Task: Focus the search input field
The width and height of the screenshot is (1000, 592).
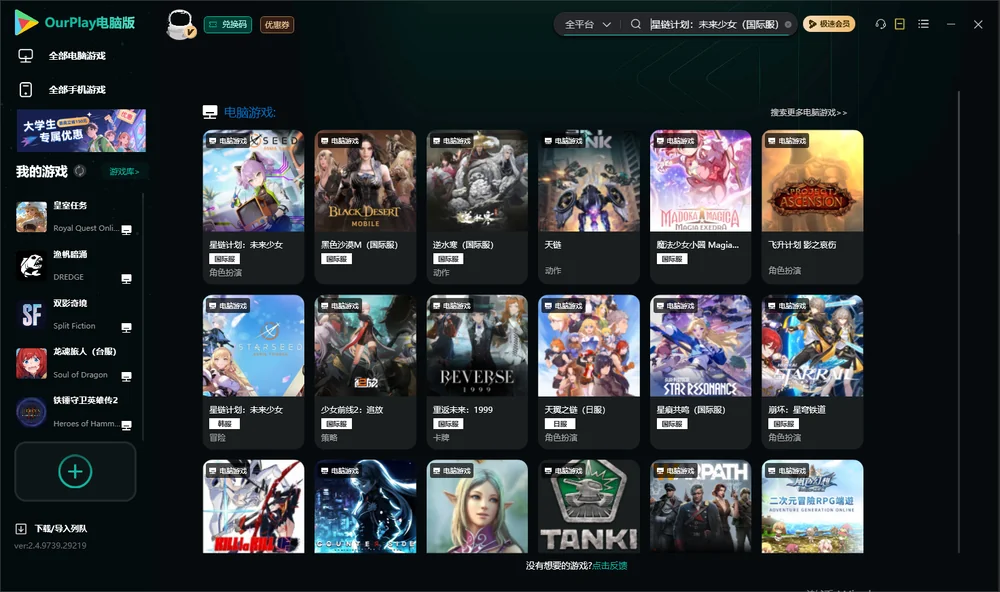Action: click(714, 24)
